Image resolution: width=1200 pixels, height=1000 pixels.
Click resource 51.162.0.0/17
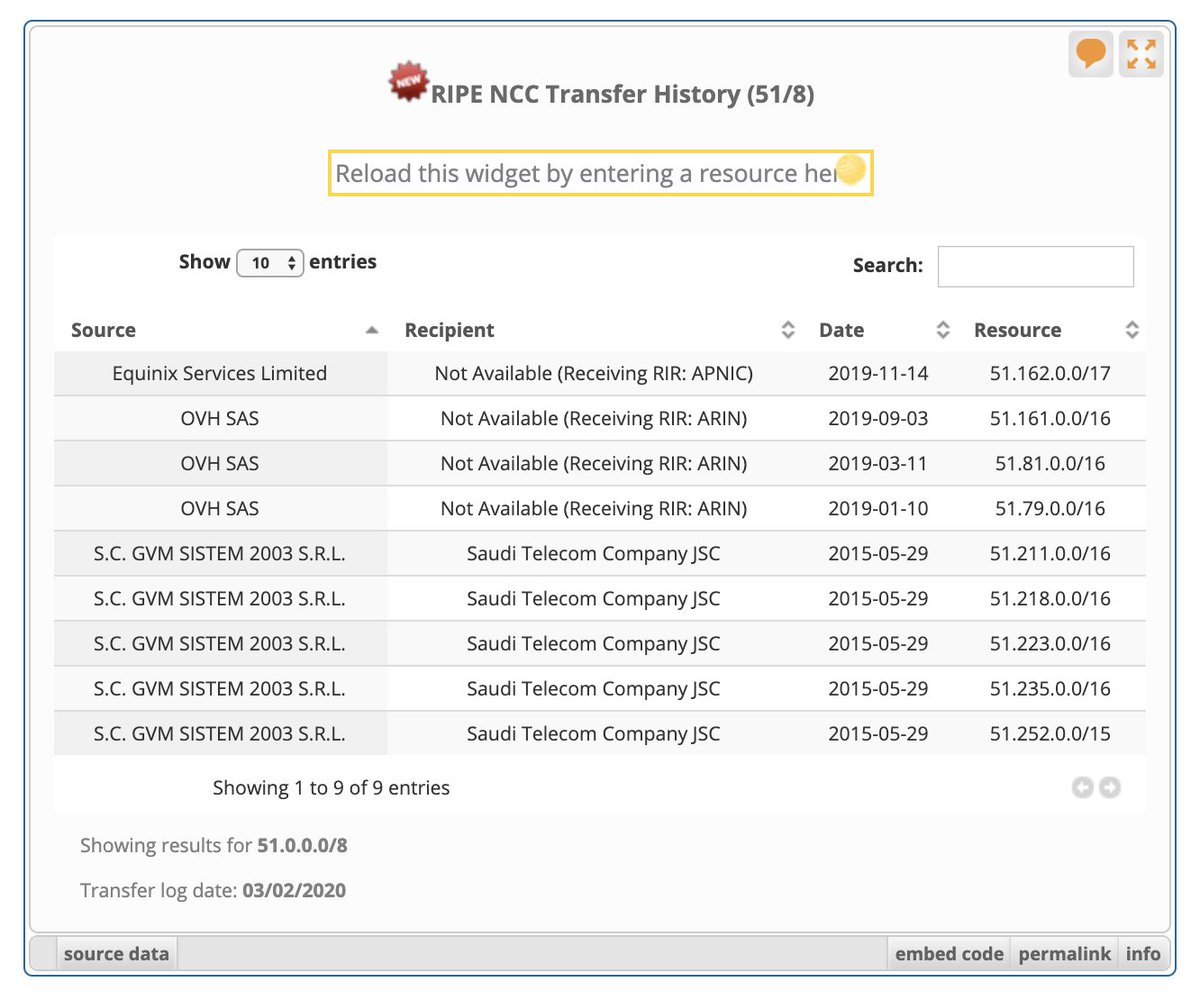tap(1050, 373)
